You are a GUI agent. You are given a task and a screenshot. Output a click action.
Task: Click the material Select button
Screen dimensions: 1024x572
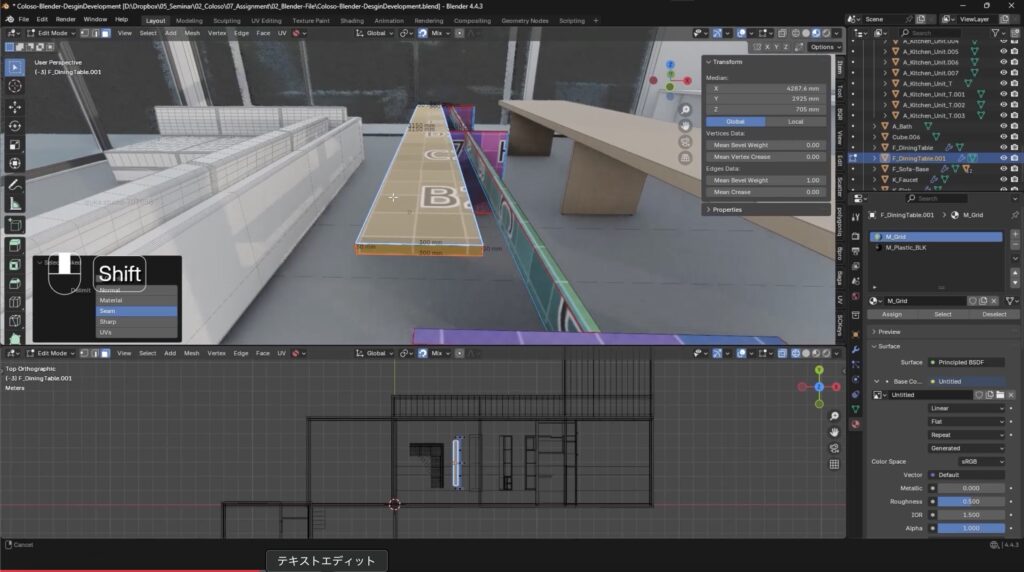942,315
